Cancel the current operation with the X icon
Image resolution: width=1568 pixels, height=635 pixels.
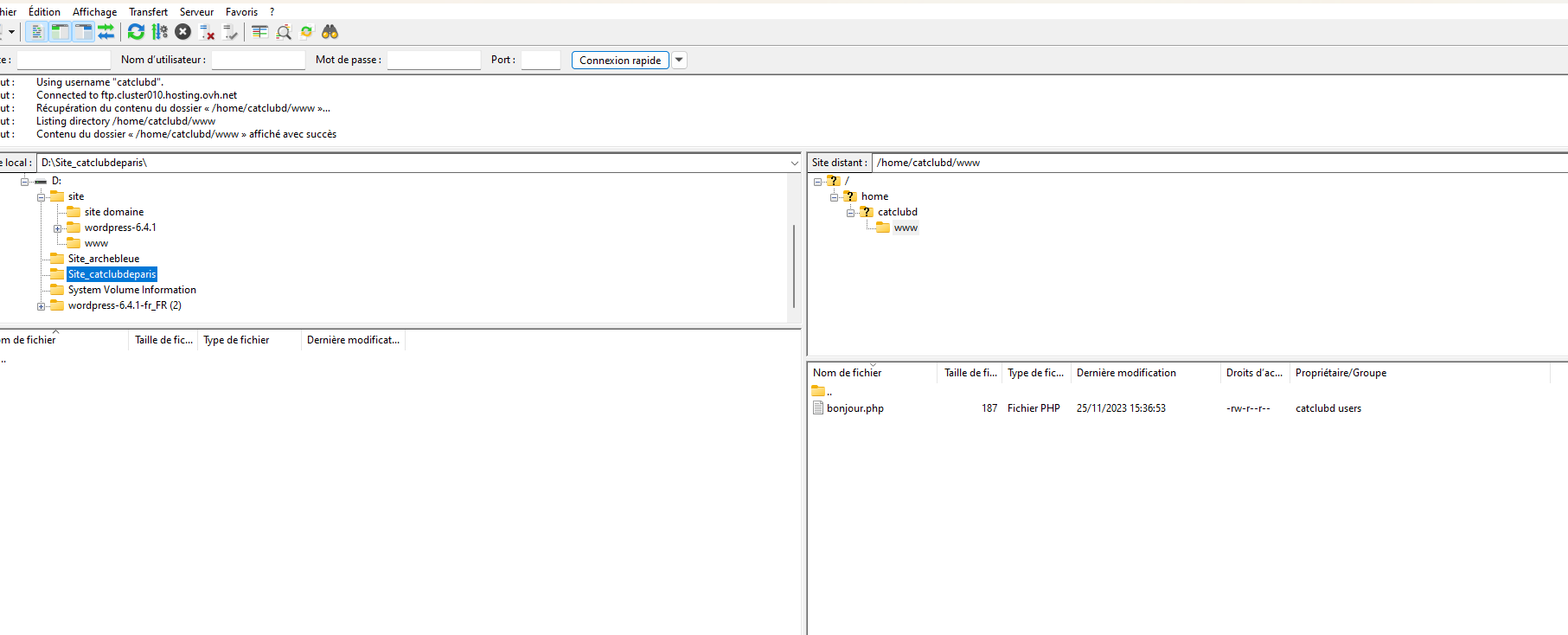tap(182, 32)
